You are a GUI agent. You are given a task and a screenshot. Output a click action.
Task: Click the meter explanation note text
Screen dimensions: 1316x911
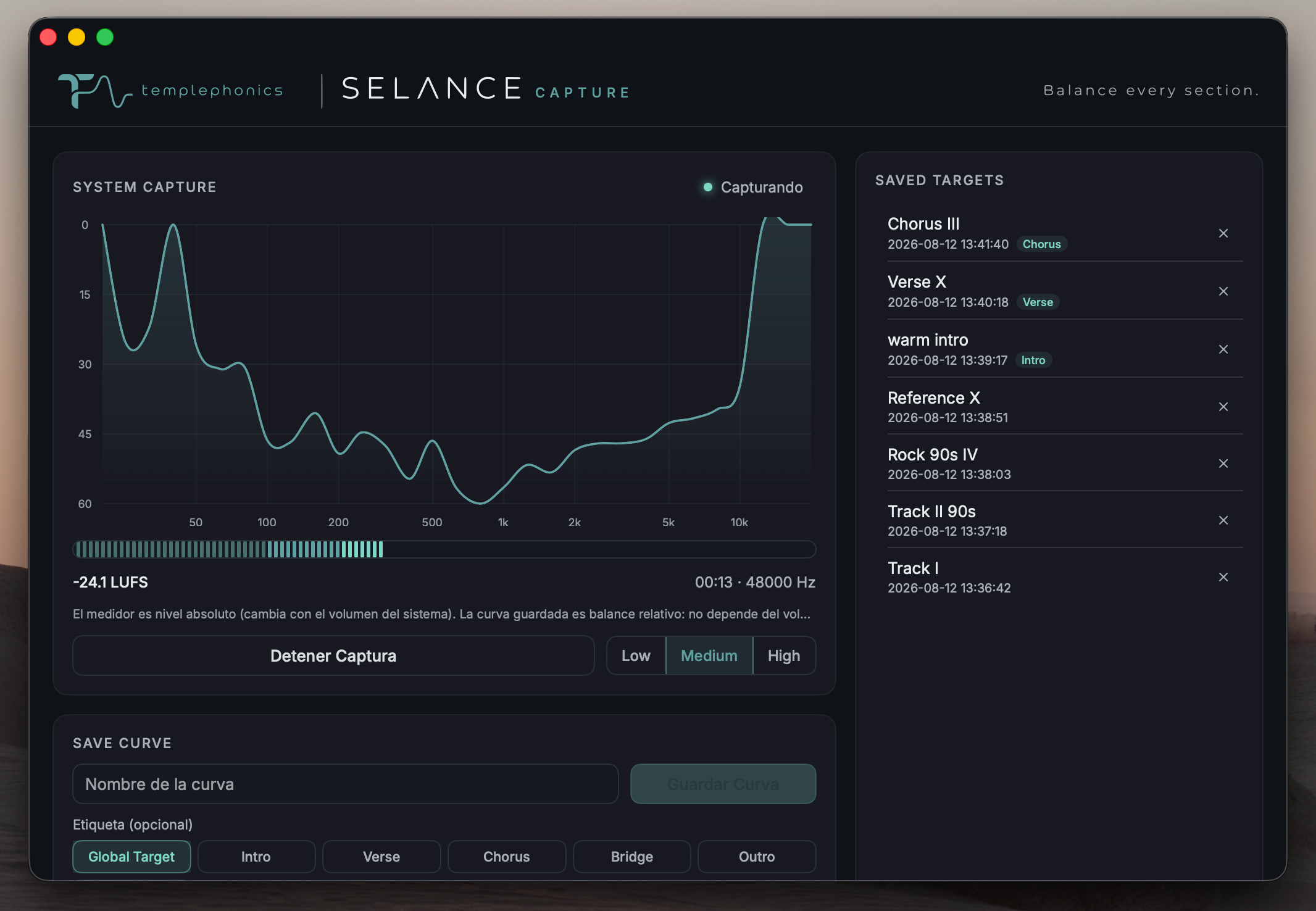click(442, 614)
